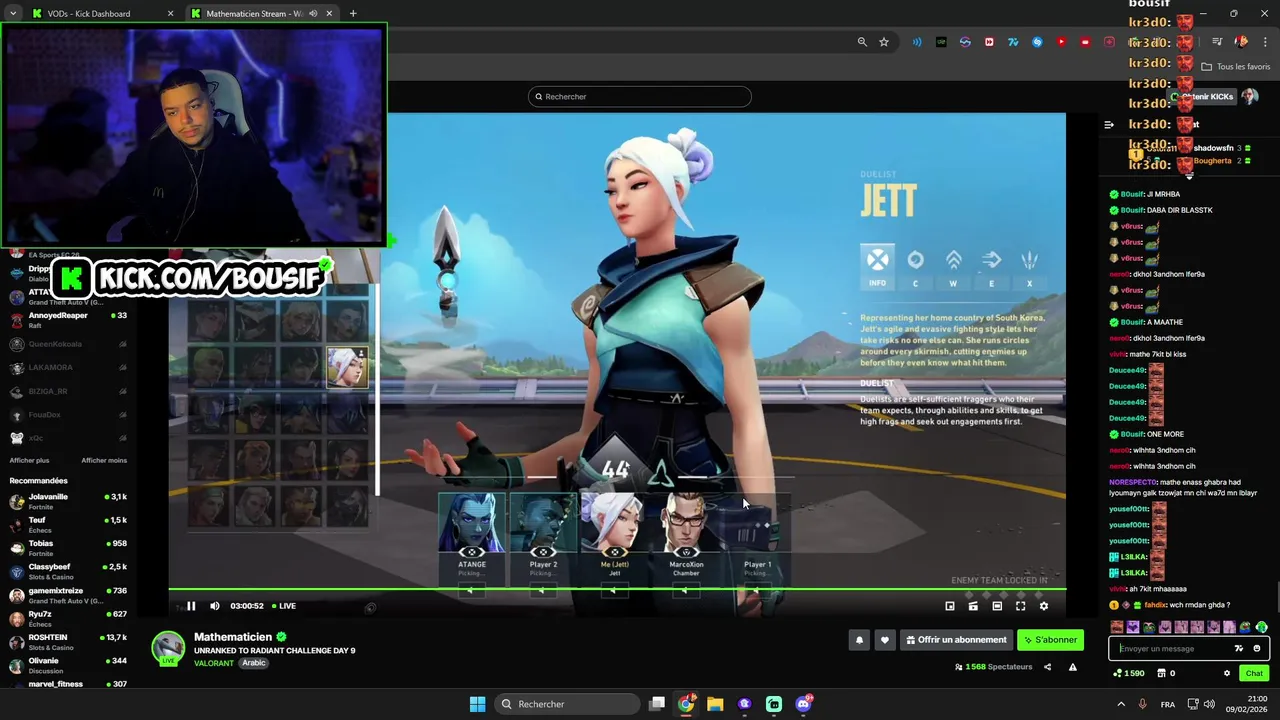Follow Mathematicien with the heart button
1280x720 pixels.
pyautogui.click(x=884, y=640)
